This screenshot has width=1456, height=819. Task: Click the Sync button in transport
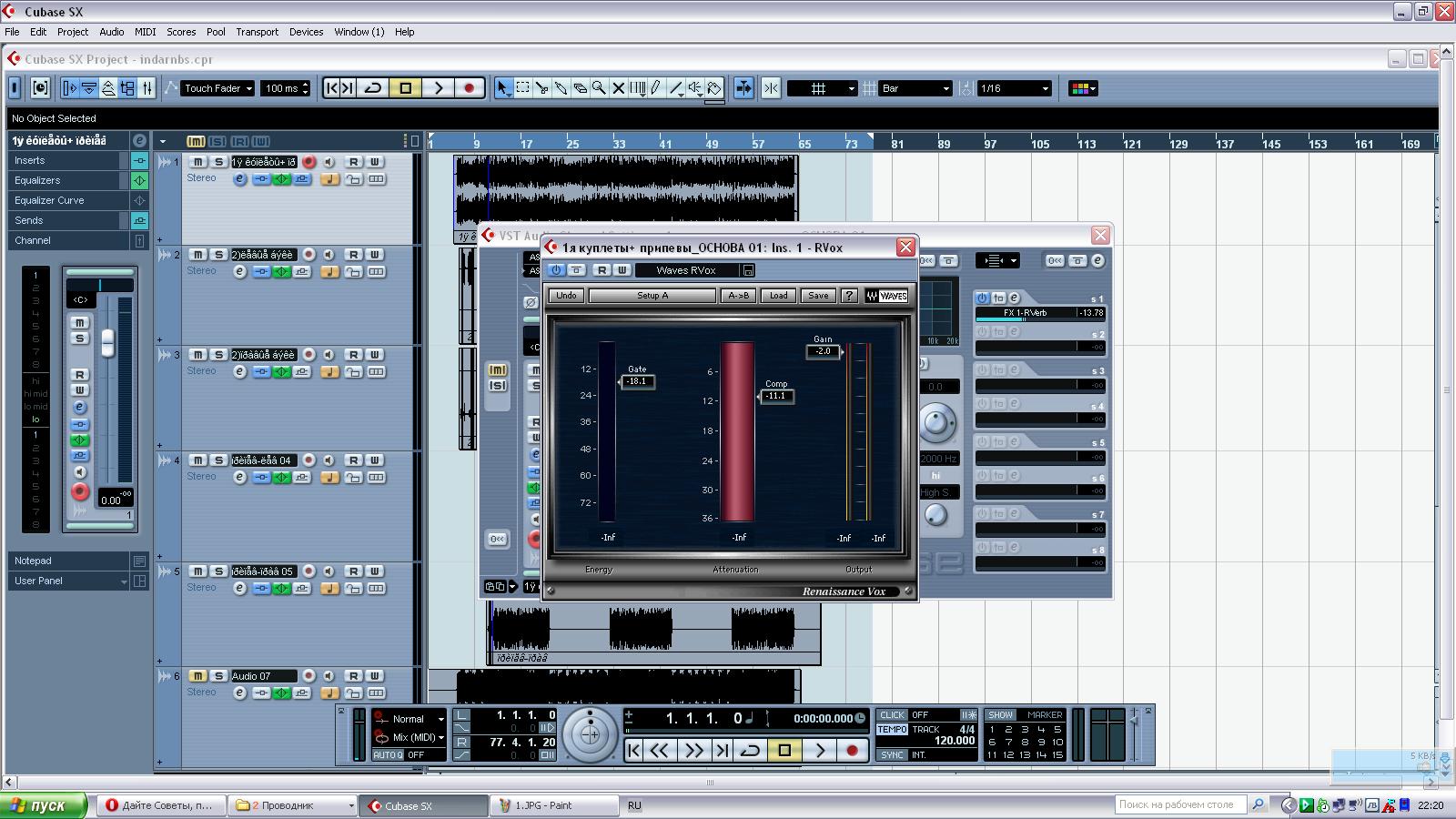click(x=893, y=755)
